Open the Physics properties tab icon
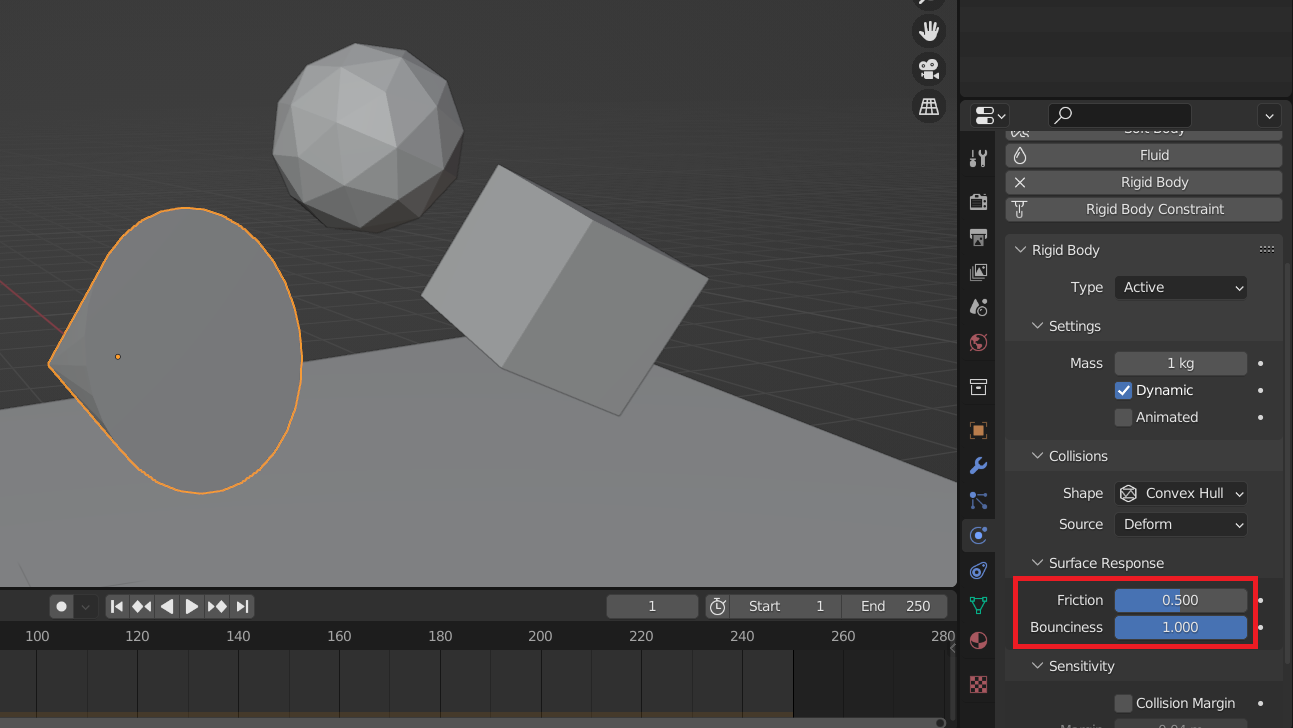The height and width of the screenshot is (728, 1293). [x=978, y=535]
